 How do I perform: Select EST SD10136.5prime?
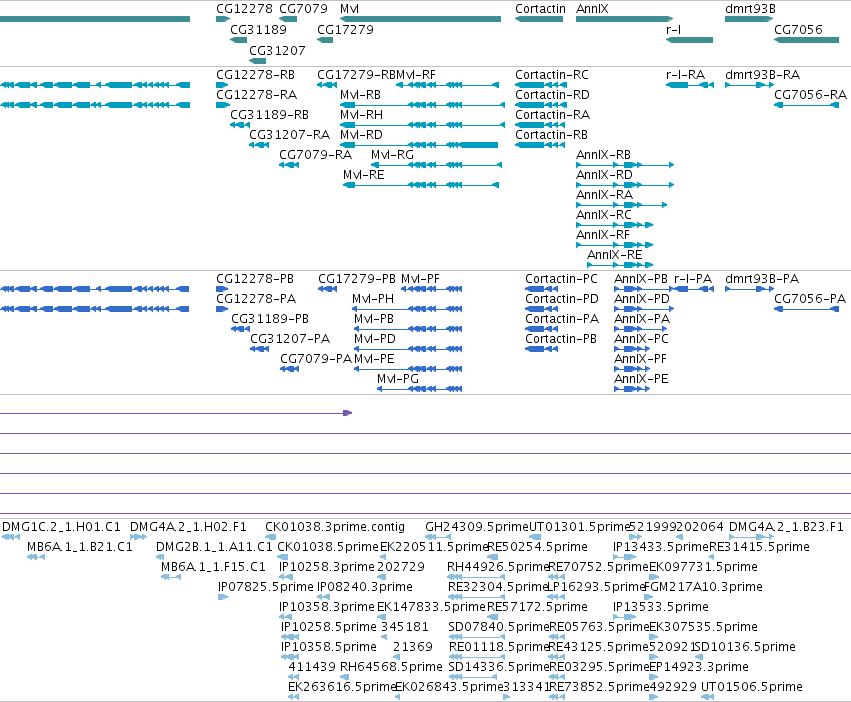[699, 657]
